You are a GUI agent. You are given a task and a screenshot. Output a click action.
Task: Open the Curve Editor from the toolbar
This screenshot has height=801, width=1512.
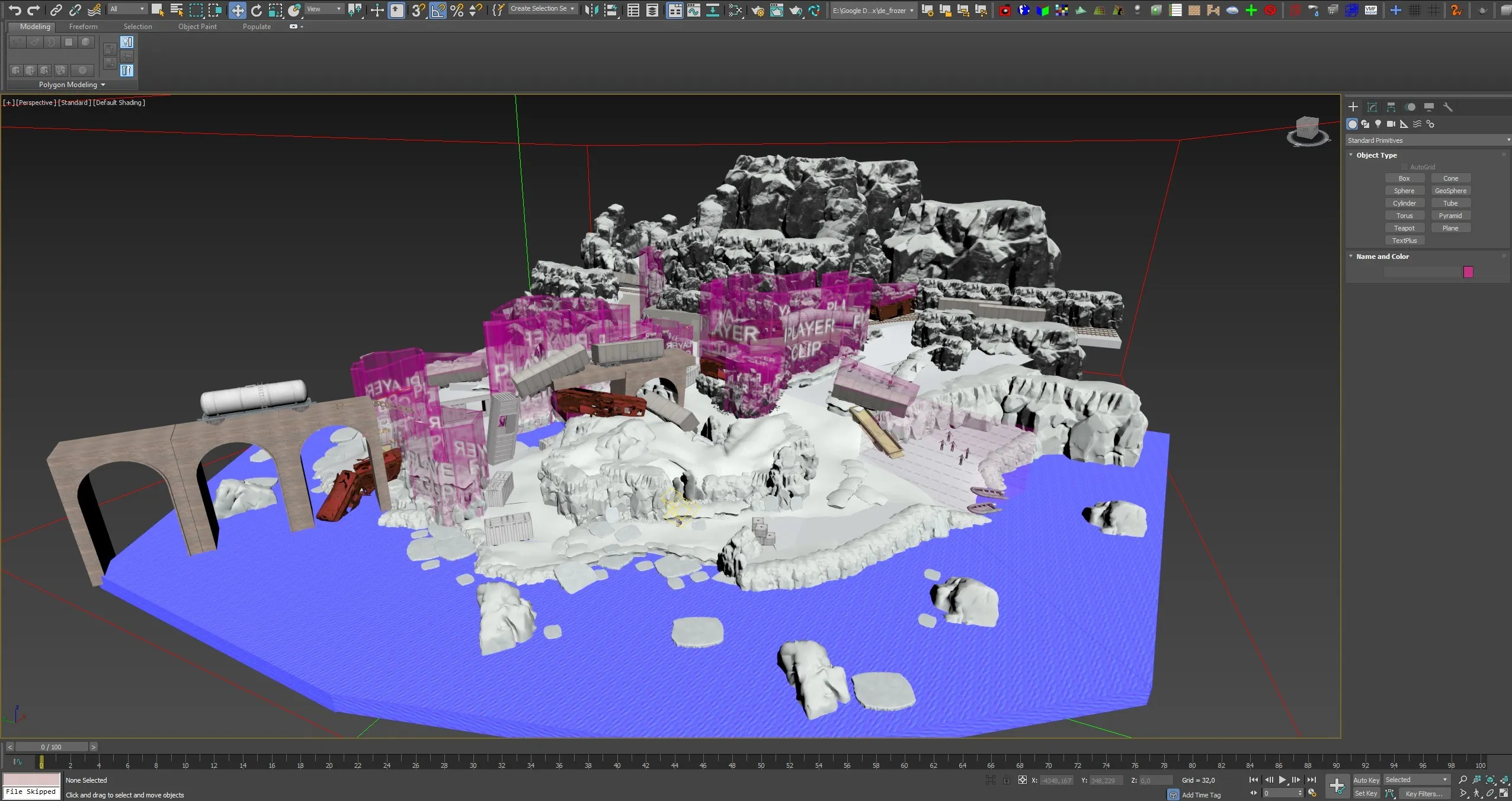[x=693, y=10]
